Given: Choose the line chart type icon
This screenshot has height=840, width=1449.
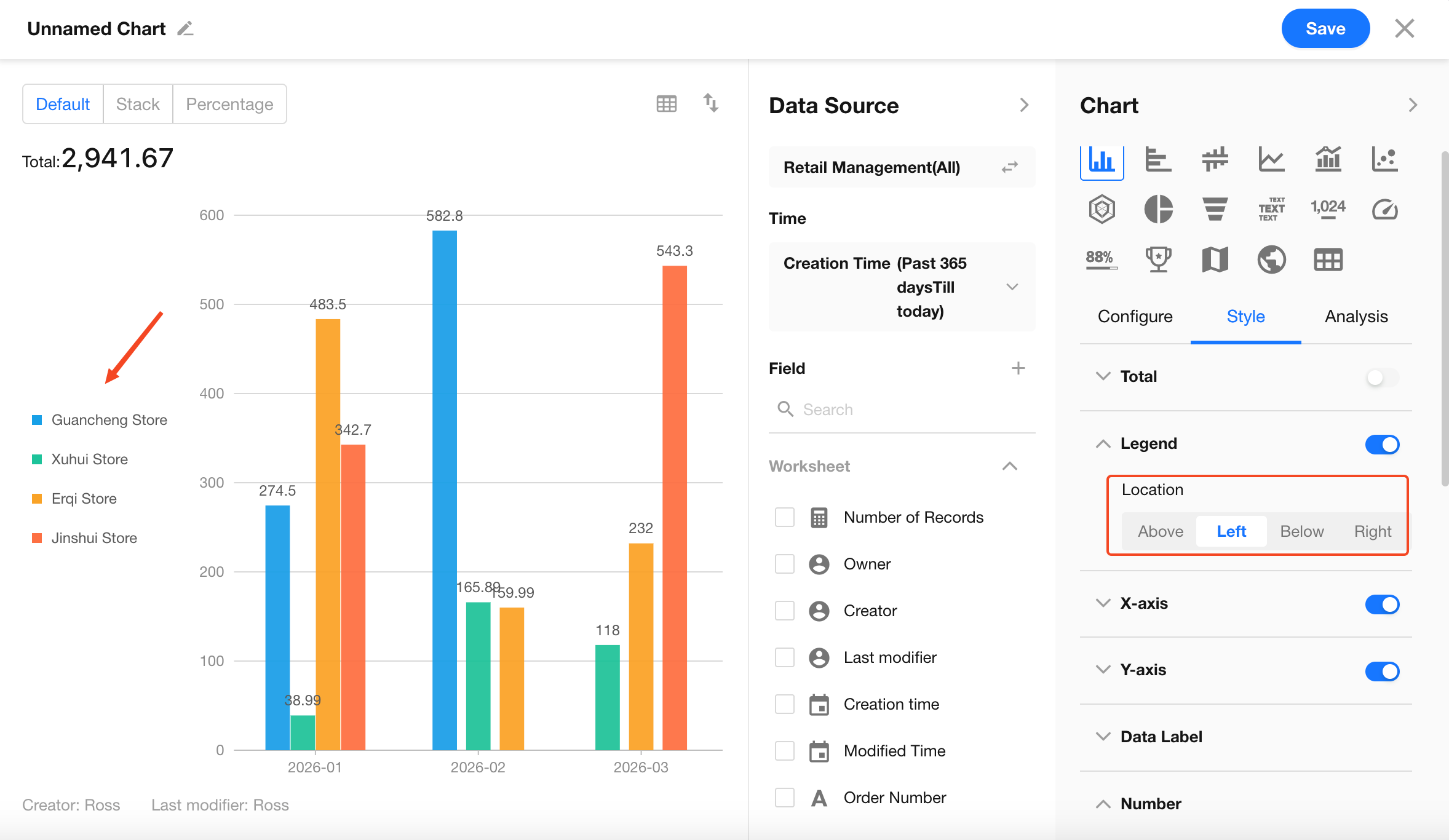Looking at the screenshot, I should click(x=1271, y=159).
